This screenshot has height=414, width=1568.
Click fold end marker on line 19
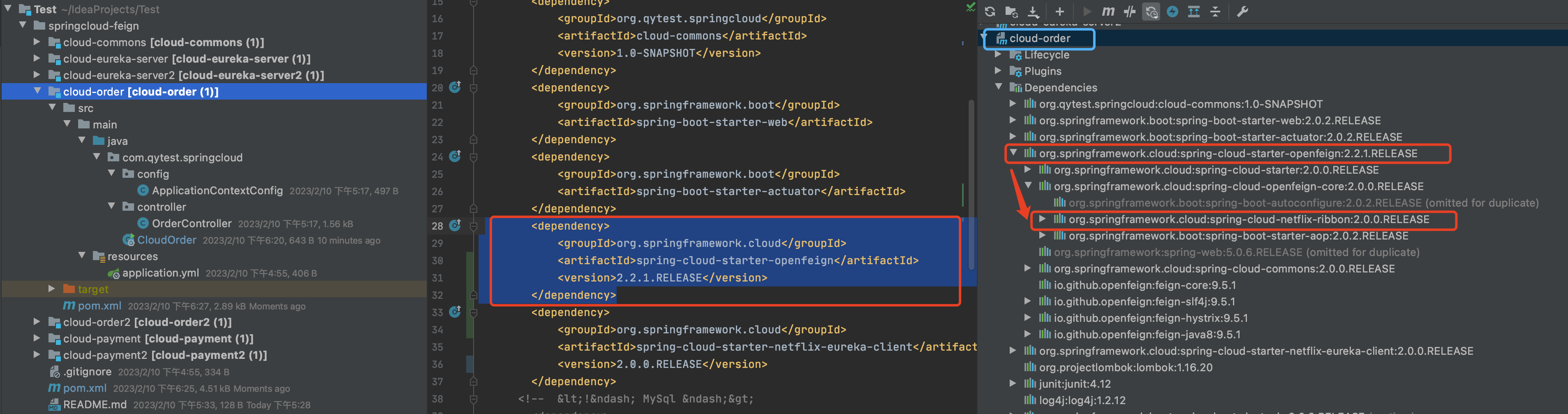point(473,71)
